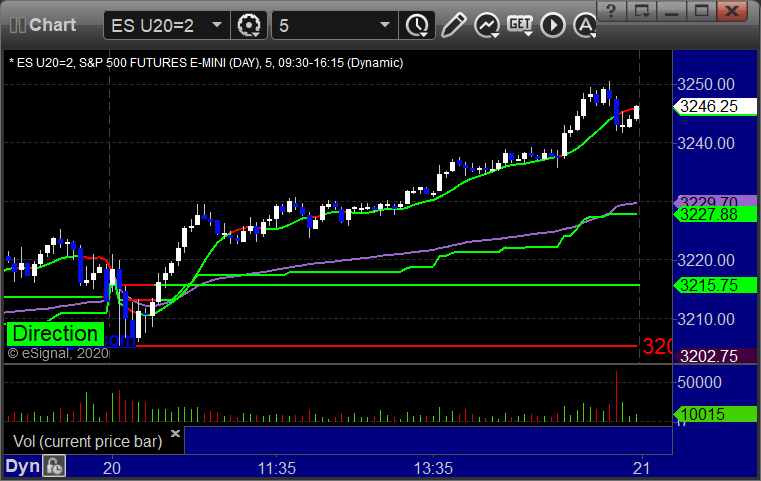Close the Vol study panel with X
This screenshot has width=761, height=481.
coord(176,433)
